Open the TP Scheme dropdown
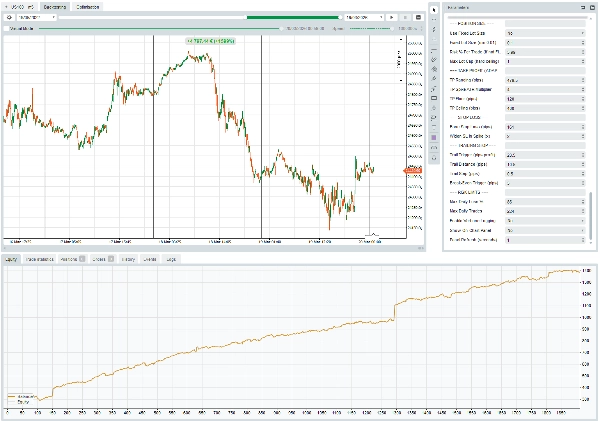This screenshot has height=421, width=600. point(545,79)
